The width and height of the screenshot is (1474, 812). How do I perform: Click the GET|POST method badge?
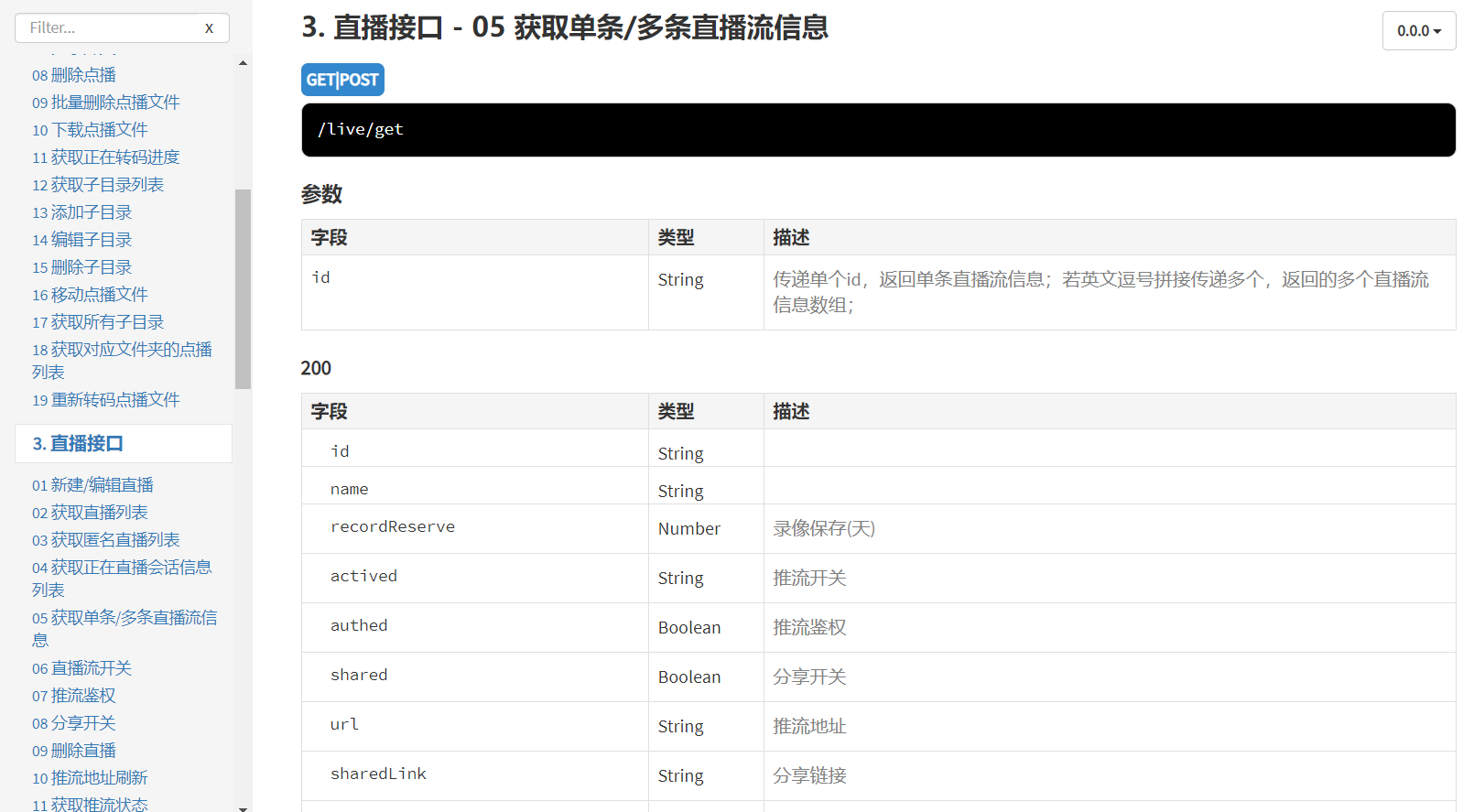pyautogui.click(x=342, y=80)
